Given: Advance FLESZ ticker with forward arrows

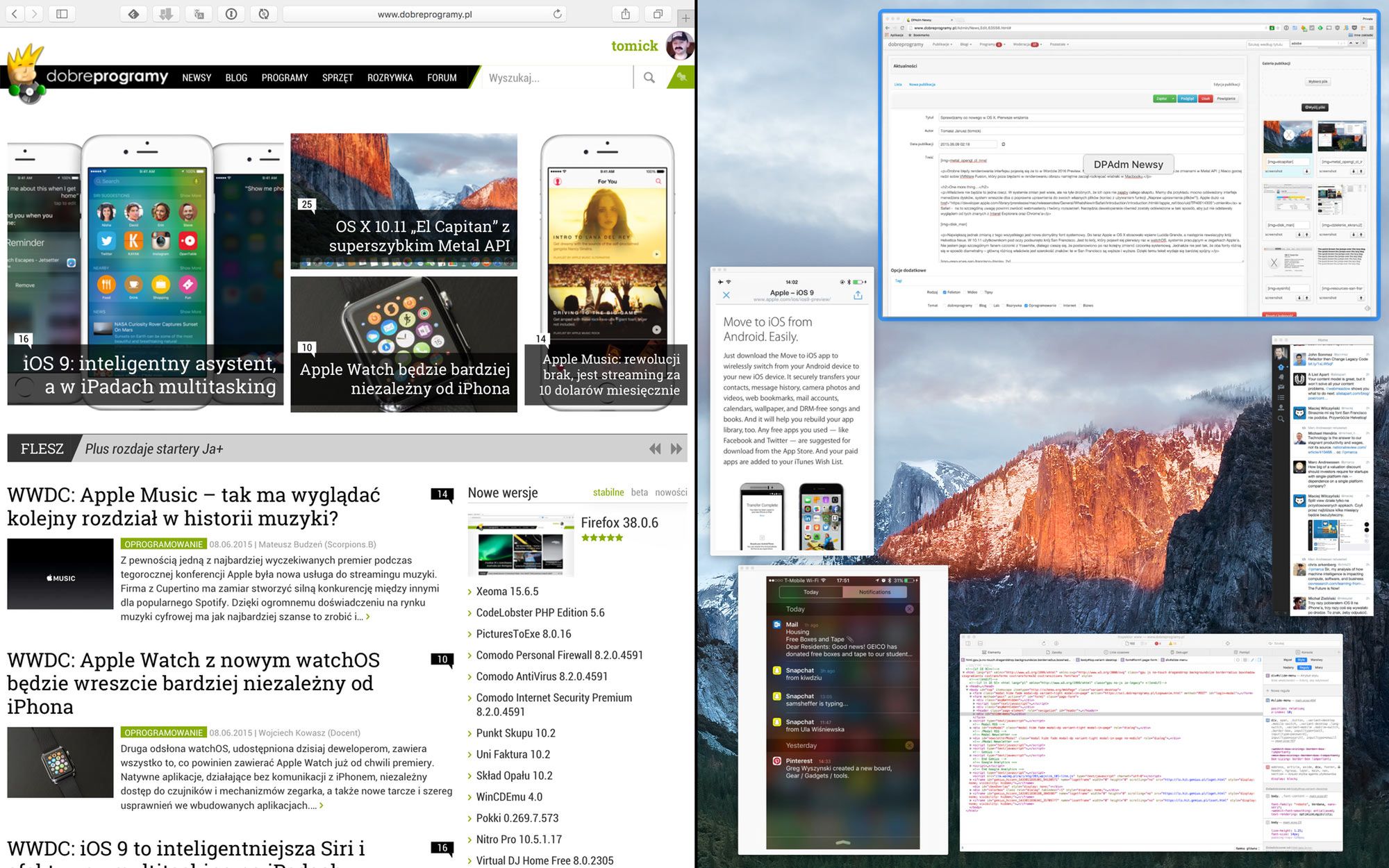Looking at the screenshot, I should (x=676, y=449).
